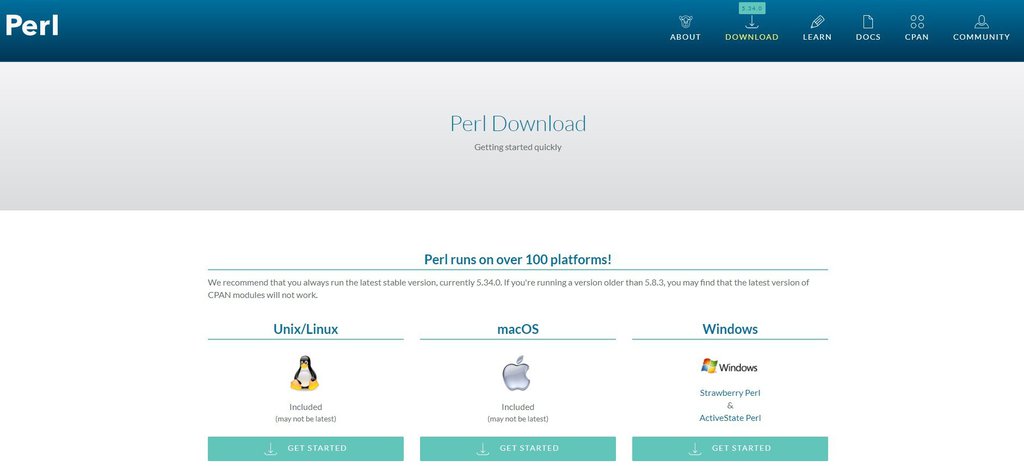Click the latest stable version recommendation paragraph

pyautogui.click(x=509, y=288)
